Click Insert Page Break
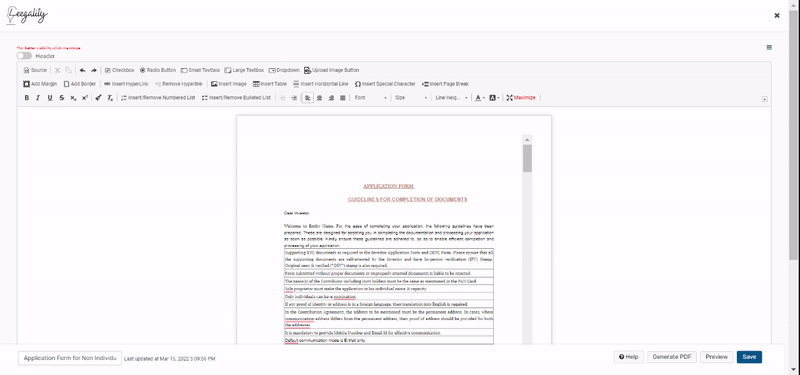Screen dimensions: 800x375 (445, 84)
